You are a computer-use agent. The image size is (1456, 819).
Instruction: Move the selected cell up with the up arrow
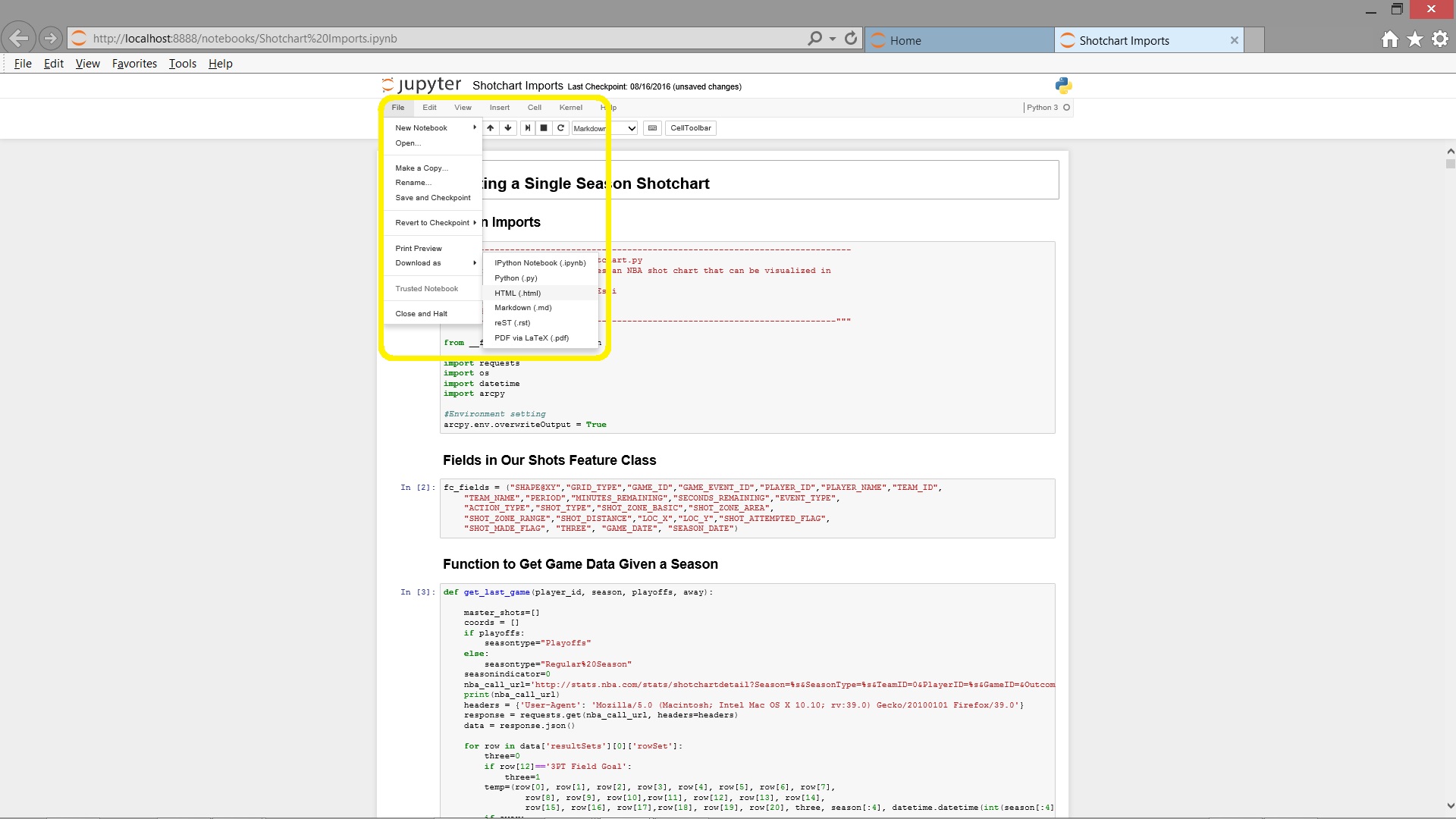click(491, 128)
